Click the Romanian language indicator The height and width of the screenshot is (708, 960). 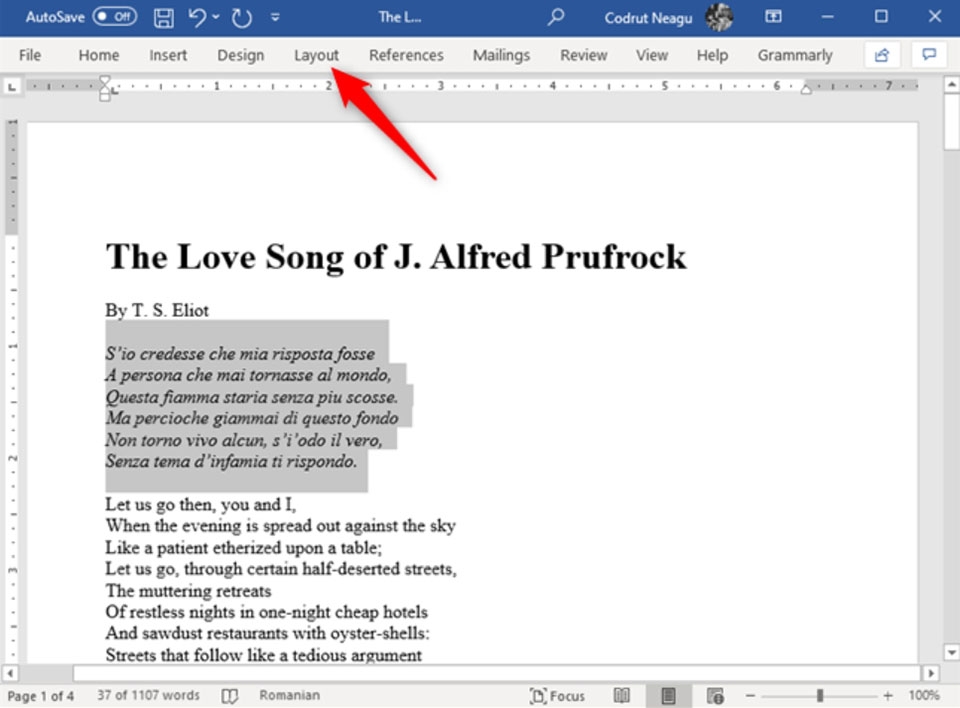pyautogui.click(x=289, y=695)
